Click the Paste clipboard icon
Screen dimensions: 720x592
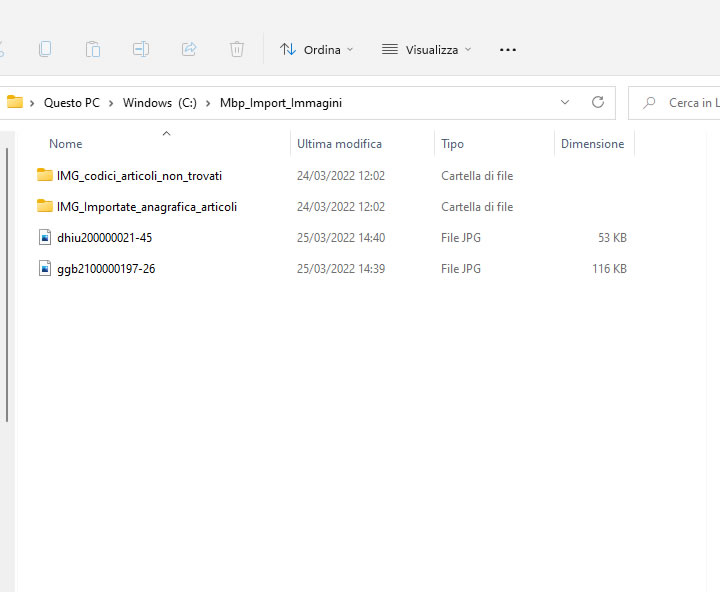coord(93,49)
